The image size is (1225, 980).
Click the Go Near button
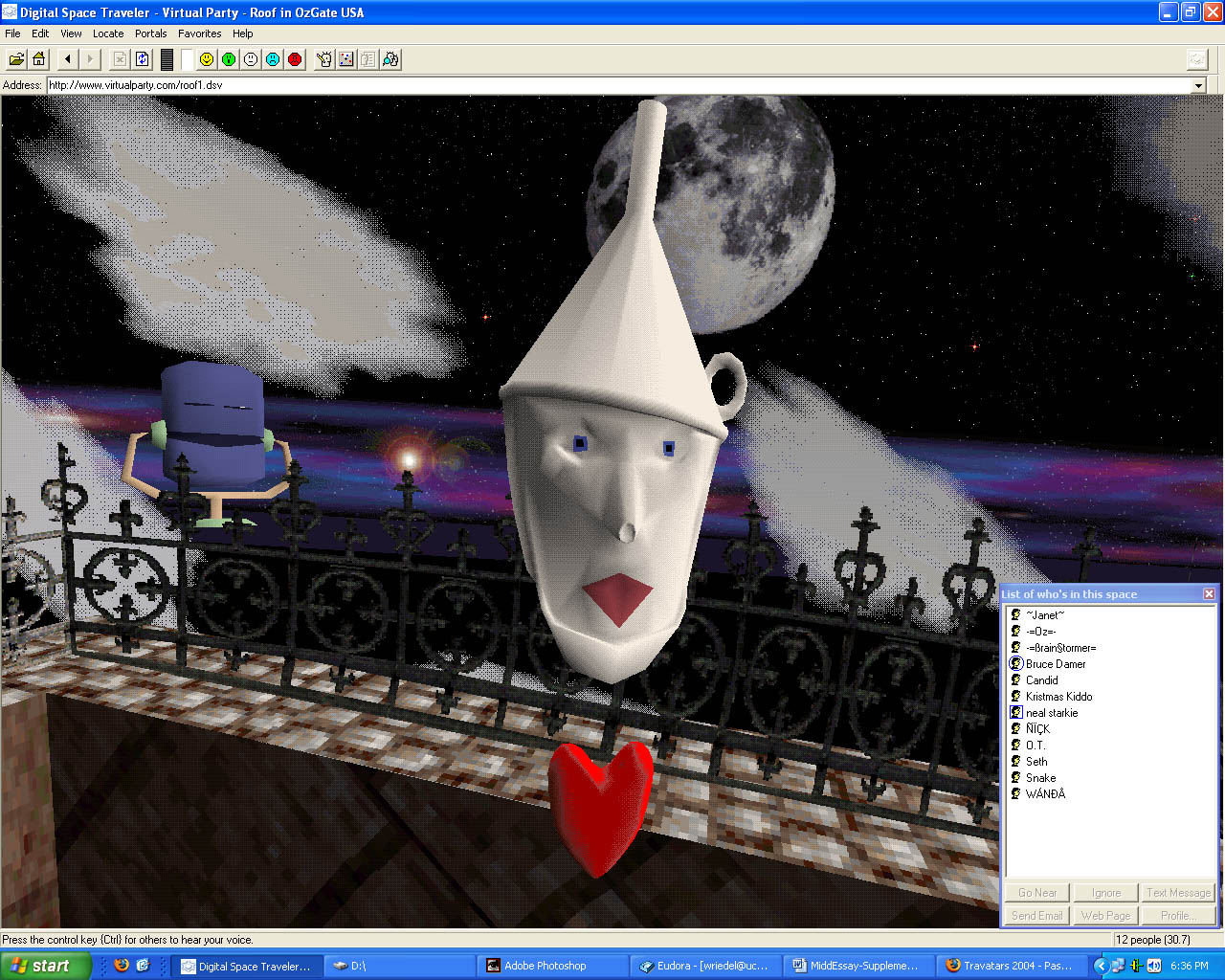pos(1037,893)
